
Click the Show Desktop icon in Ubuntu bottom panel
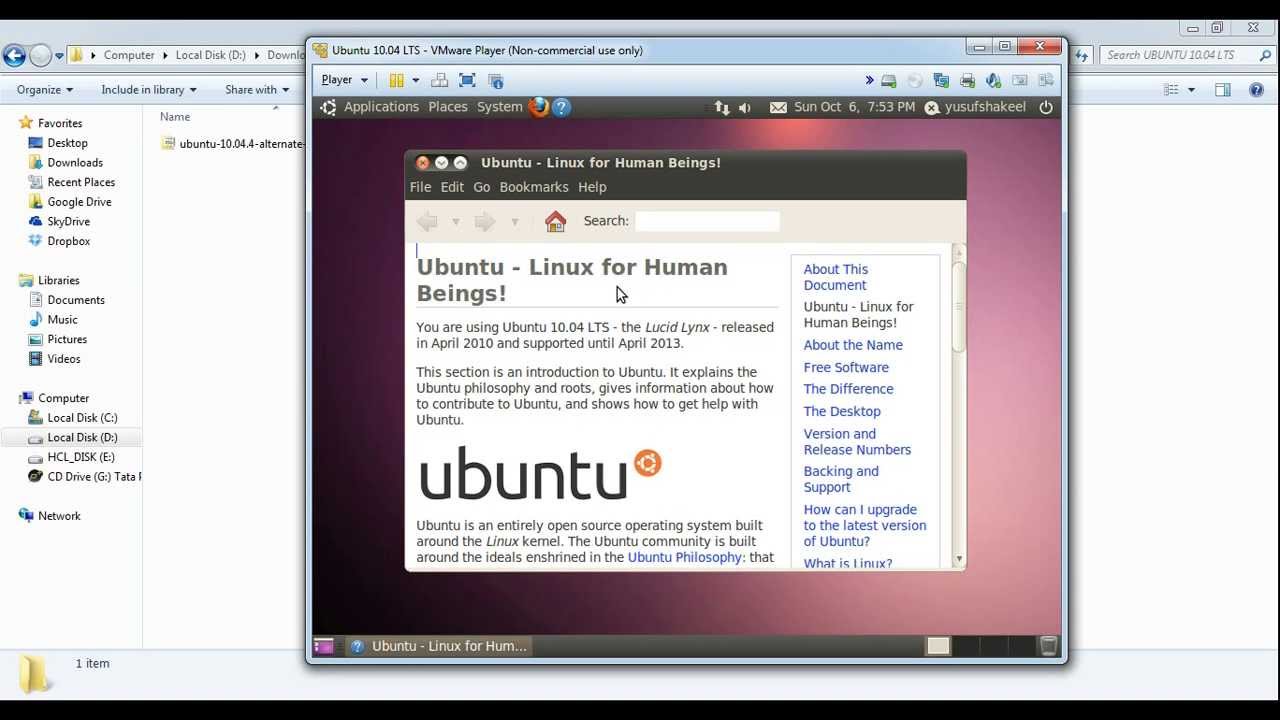coord(323,646)
